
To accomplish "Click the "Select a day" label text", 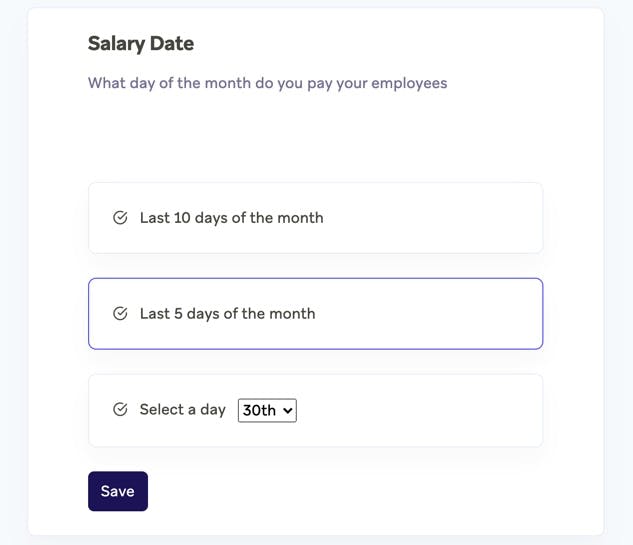I will 182,410.
